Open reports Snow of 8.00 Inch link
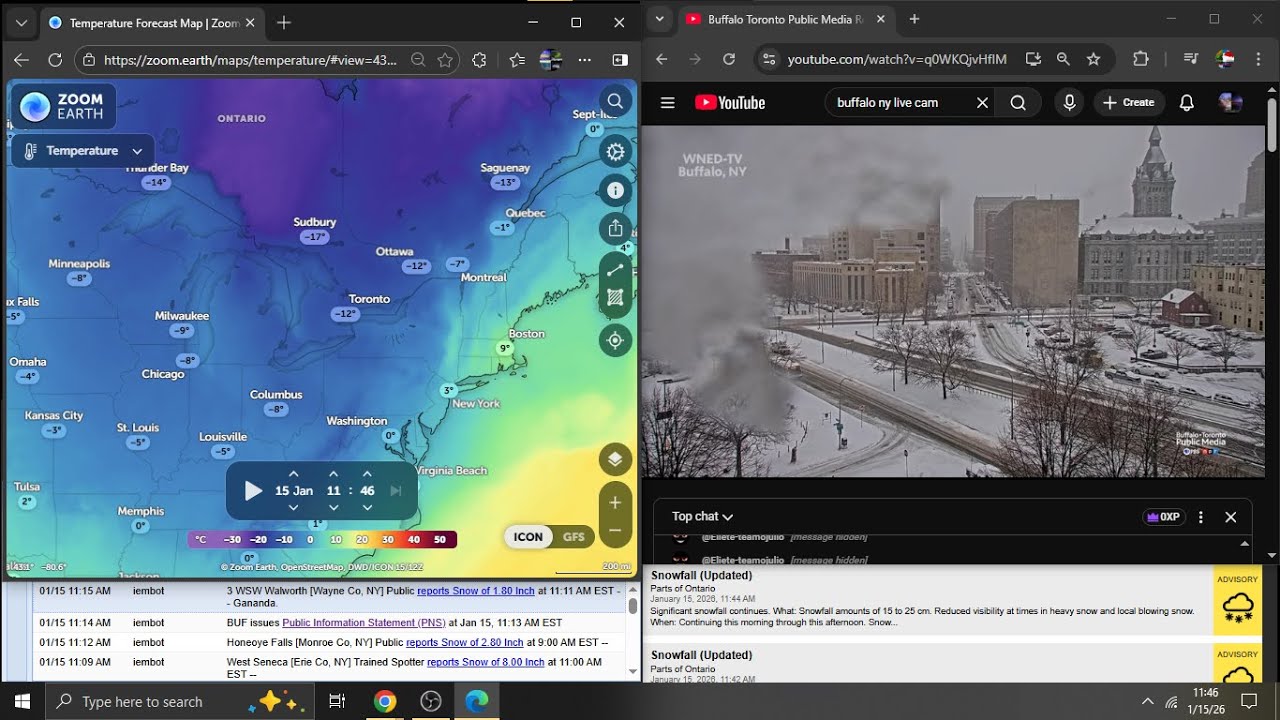This screenshot has height=720, width=1280. pyautogui.click(x=486, y=662)
